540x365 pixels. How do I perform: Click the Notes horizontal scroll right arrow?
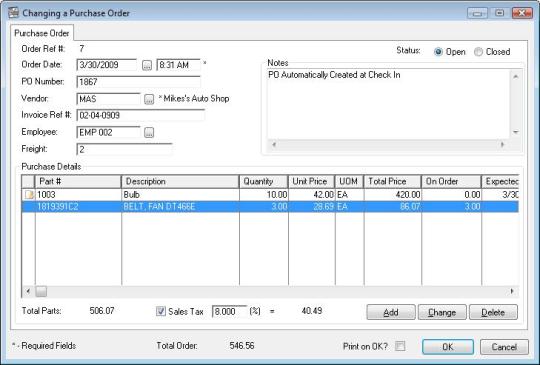click(x=502, y=145)
